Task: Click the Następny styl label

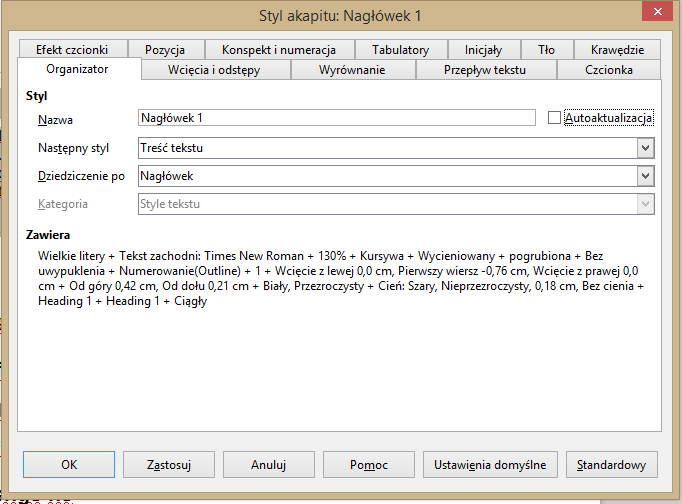Action: tap(74, 148)
